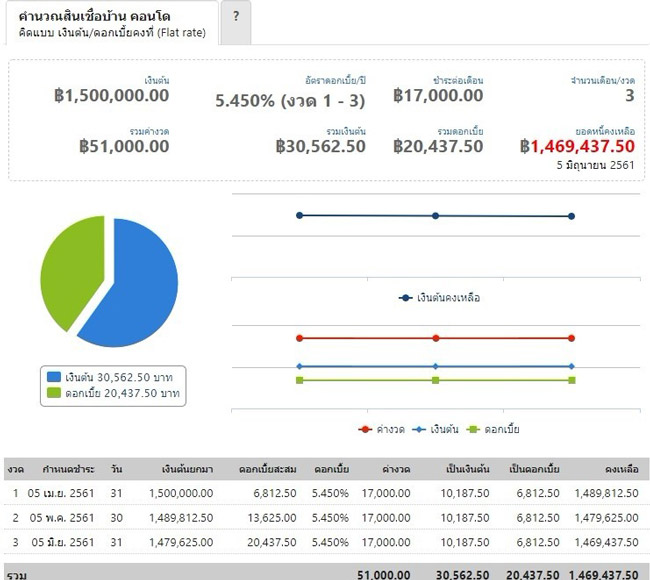650x580 pixels.
Task: Toggle the เงินต้นคงเหลือ series in legend
Action: [x=439, y=298]
